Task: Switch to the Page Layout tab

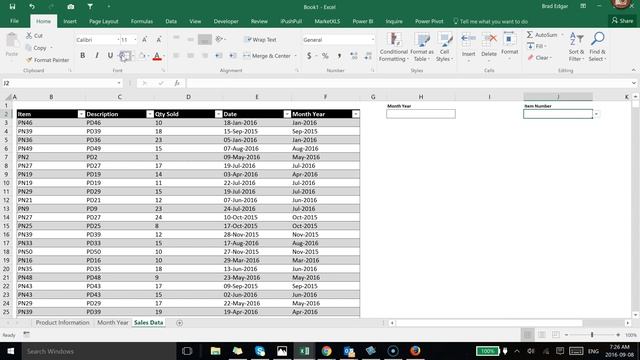Action: [x=104, y=21]
